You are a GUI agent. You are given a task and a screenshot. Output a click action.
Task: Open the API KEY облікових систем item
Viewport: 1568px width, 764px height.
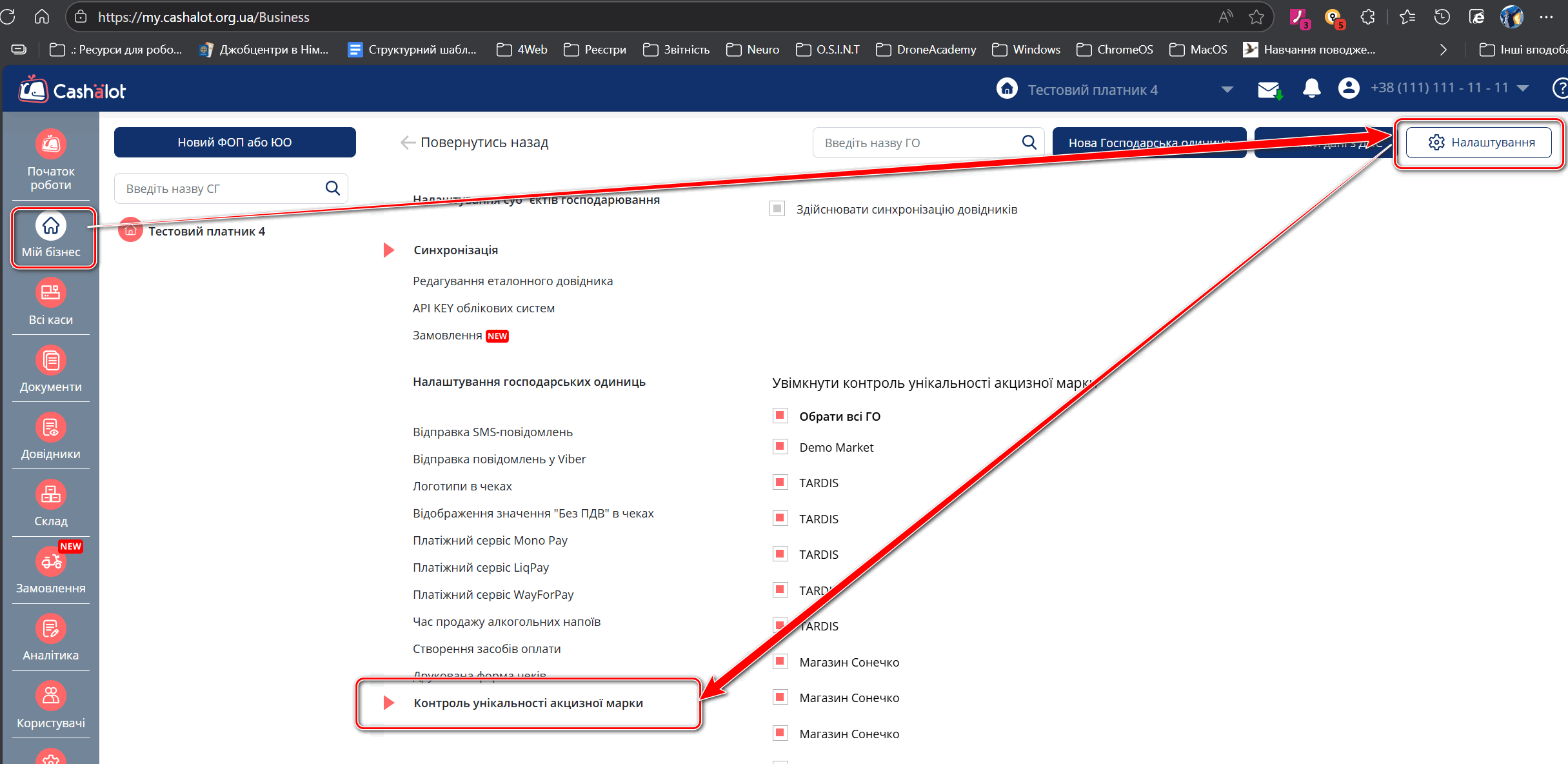[x=484, y=308]
